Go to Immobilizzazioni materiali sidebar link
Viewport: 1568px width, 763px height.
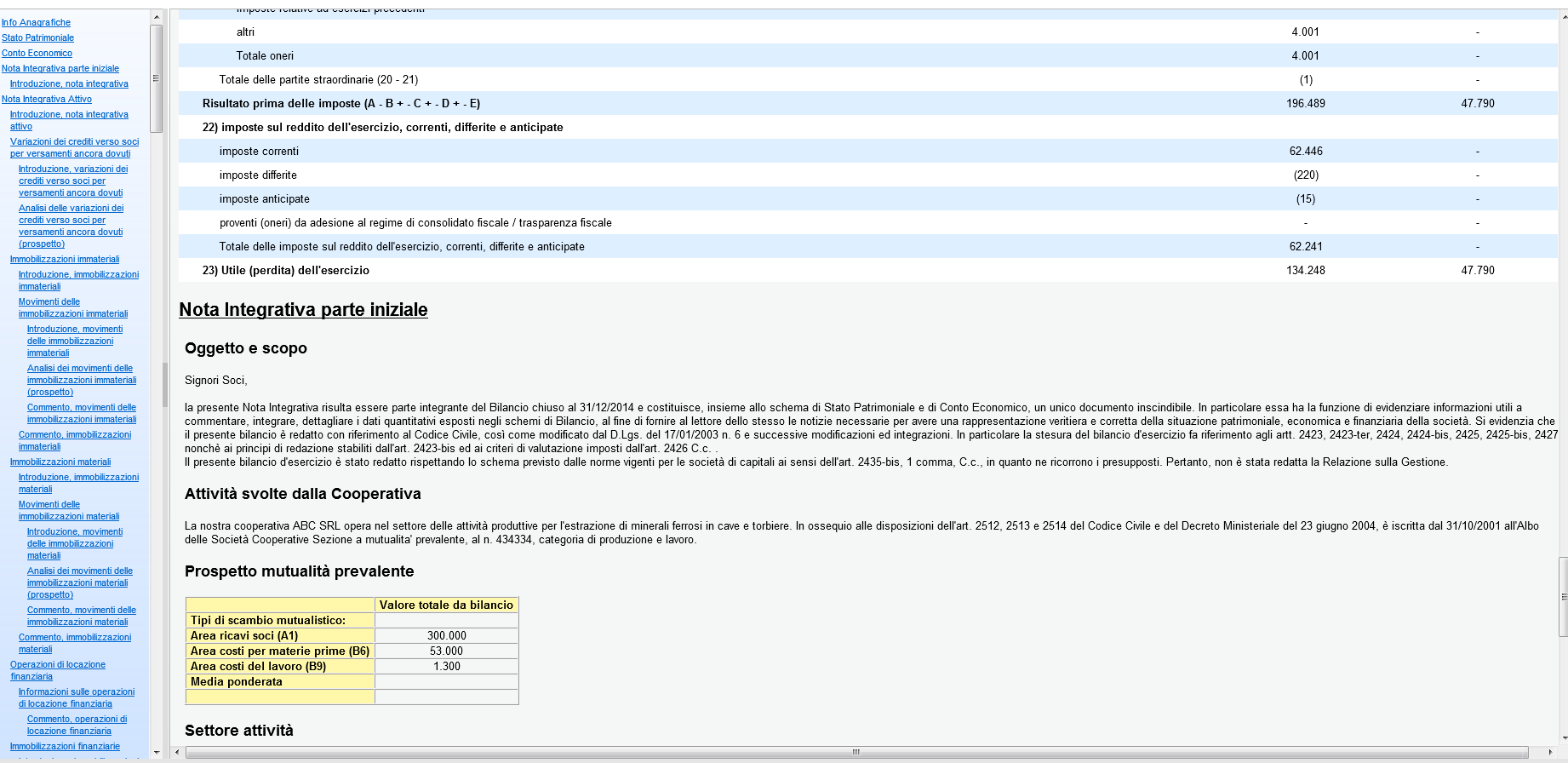60,462
